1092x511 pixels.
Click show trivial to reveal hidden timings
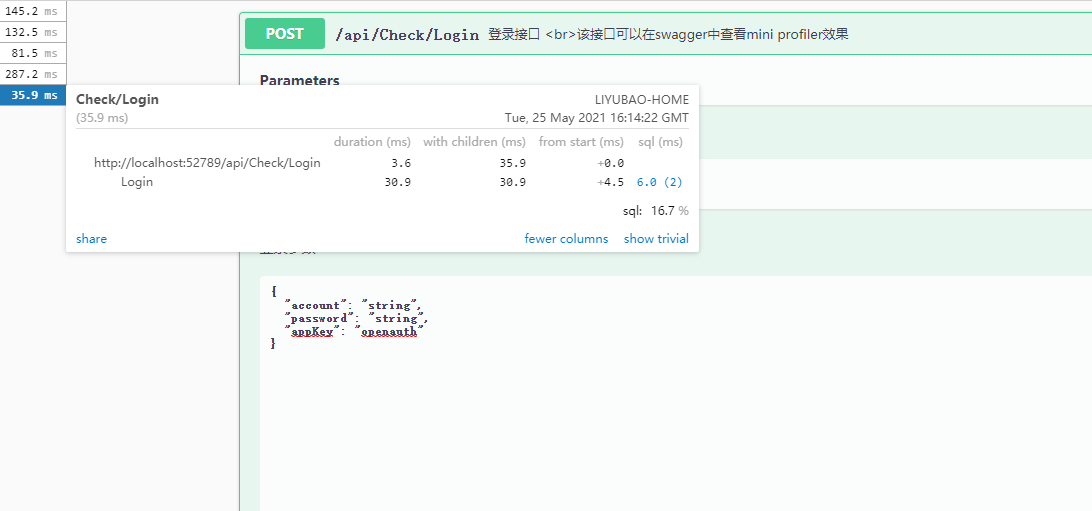click(656, 239)
